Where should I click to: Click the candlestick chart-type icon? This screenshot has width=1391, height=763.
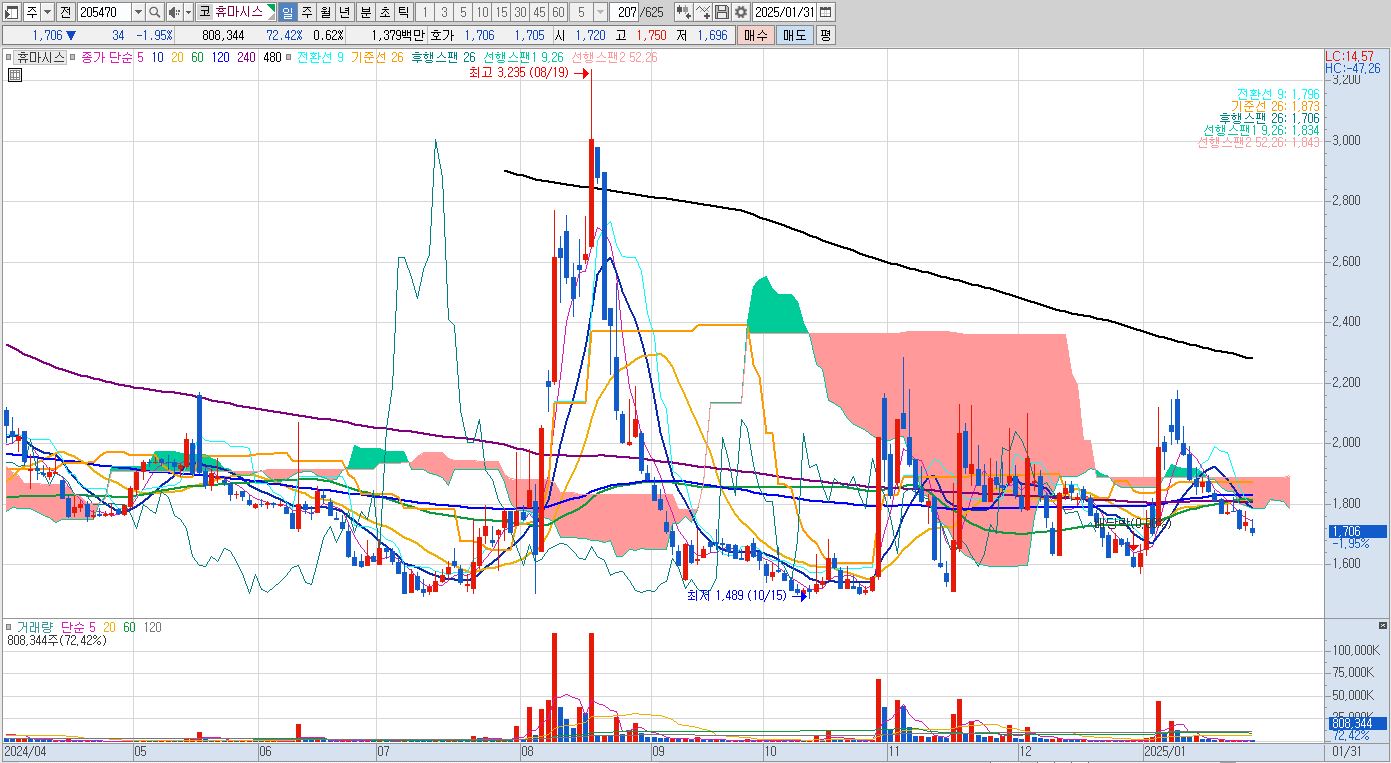pyautogui.click(x=684, y=12)
